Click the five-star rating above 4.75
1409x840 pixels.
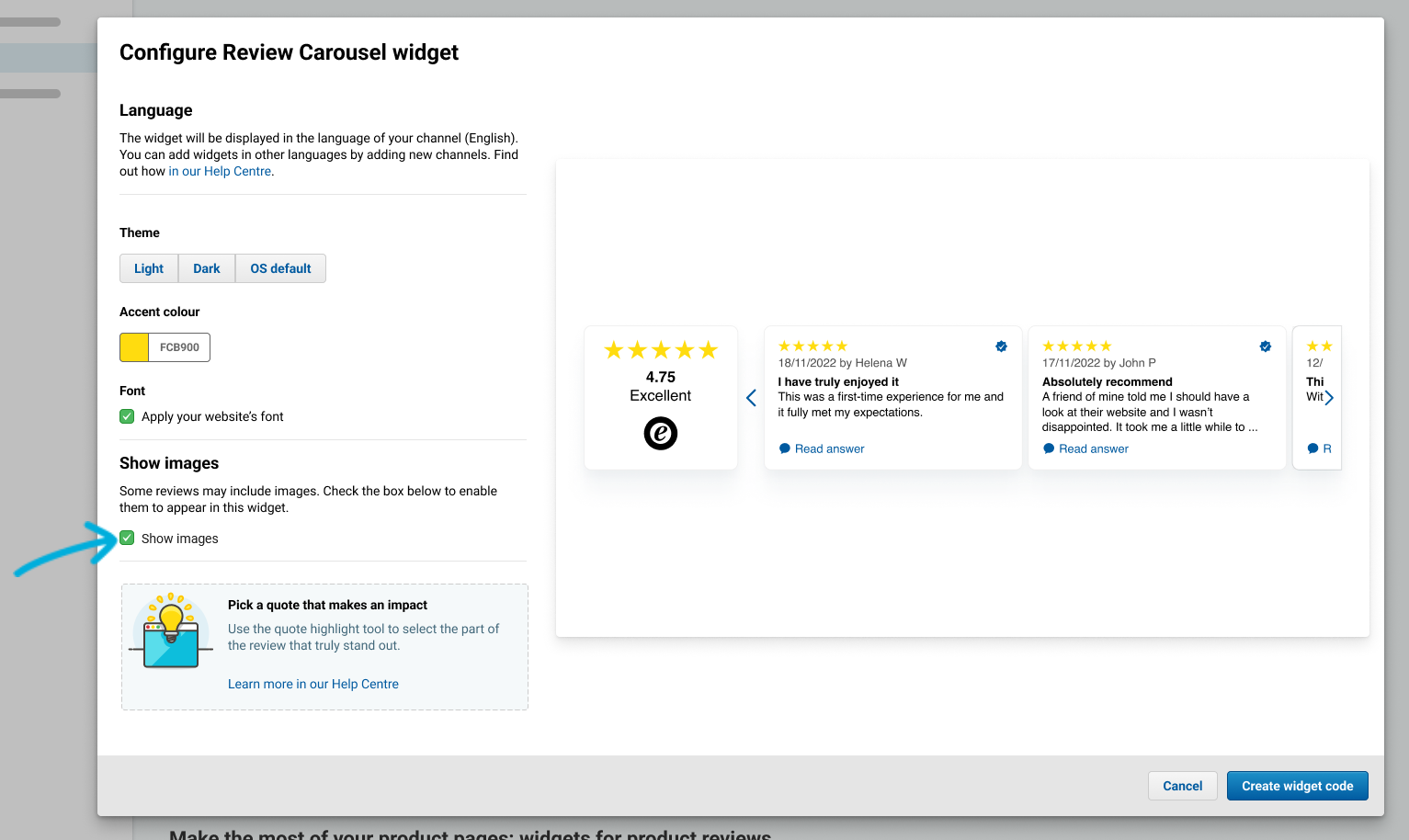point(661,350)
